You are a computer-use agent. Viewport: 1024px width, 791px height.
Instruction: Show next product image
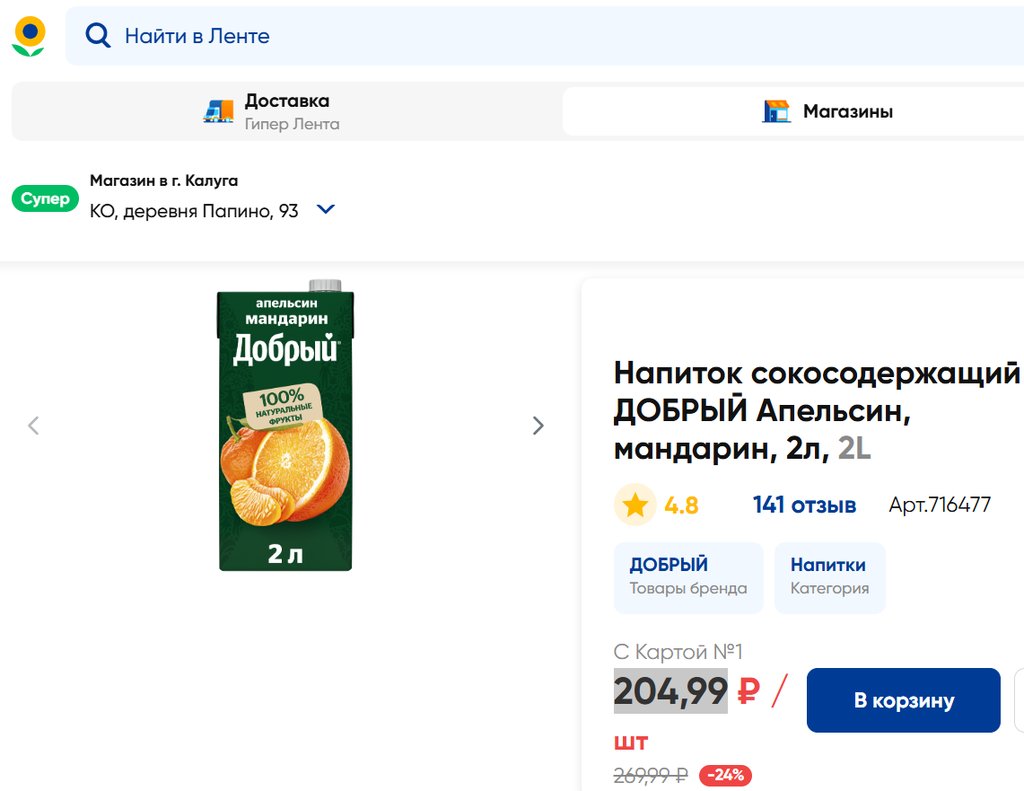click(x=538, y=426)
